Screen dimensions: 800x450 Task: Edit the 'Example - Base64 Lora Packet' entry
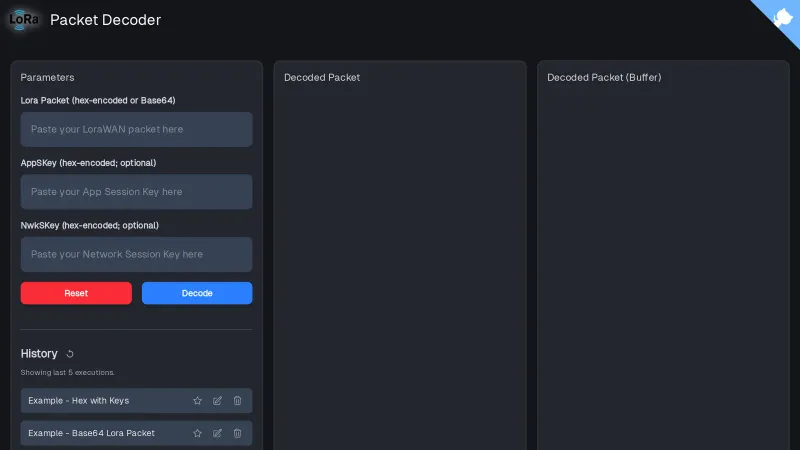[x=217, y=433]
